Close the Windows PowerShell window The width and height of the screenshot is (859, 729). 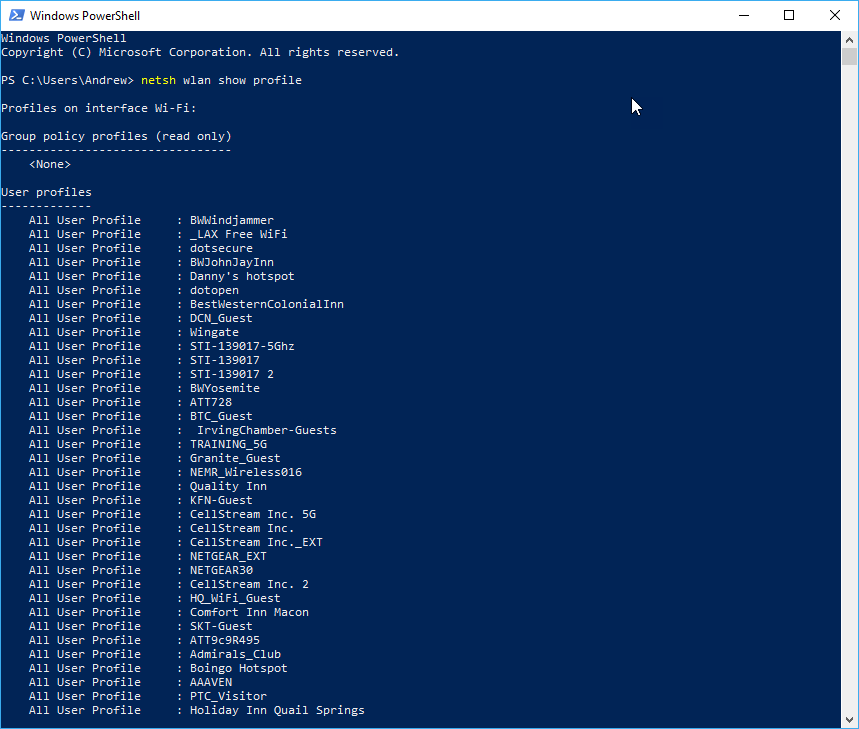click(835, 15)
